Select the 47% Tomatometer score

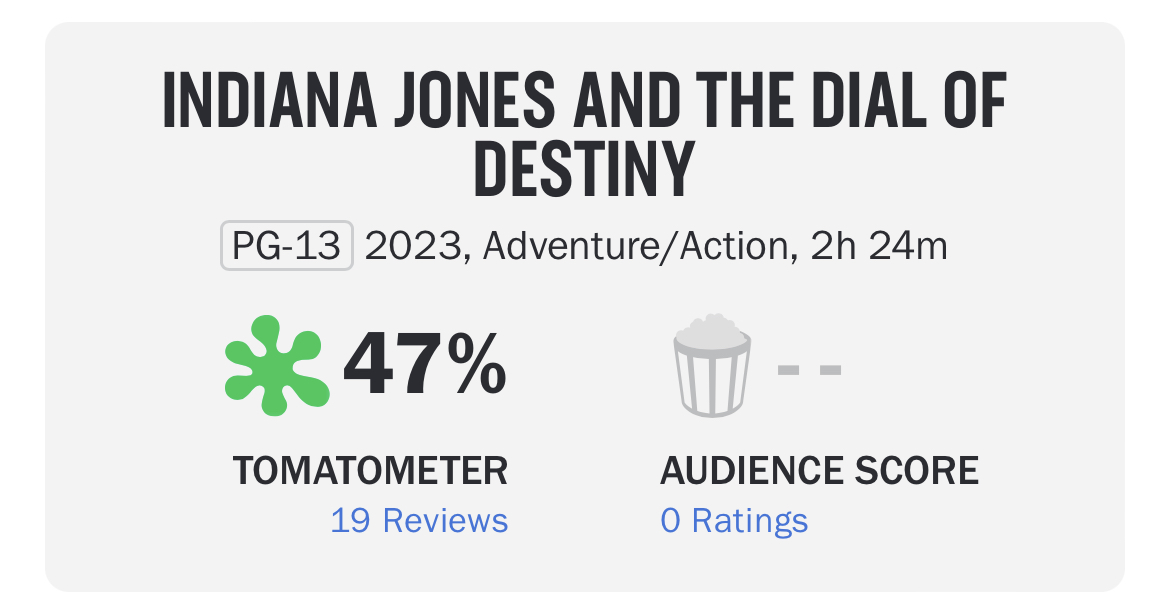[425, 365]
